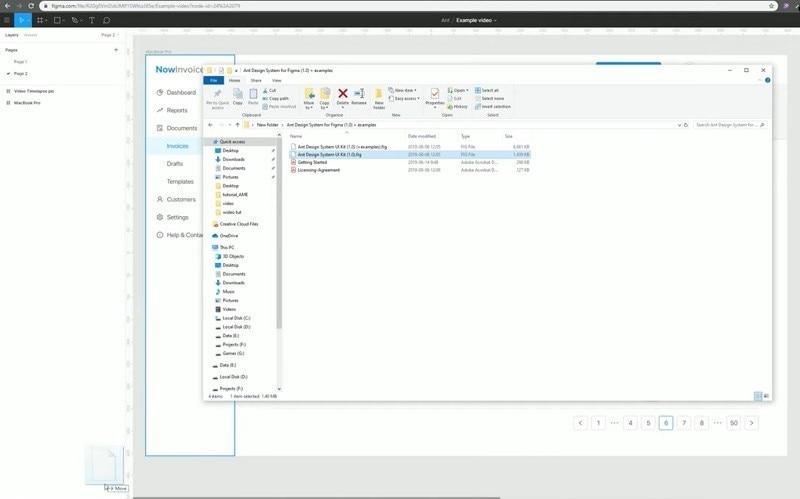Click History in Open group
The width and height of the screenshot is (800, 499).
[457, 107]
